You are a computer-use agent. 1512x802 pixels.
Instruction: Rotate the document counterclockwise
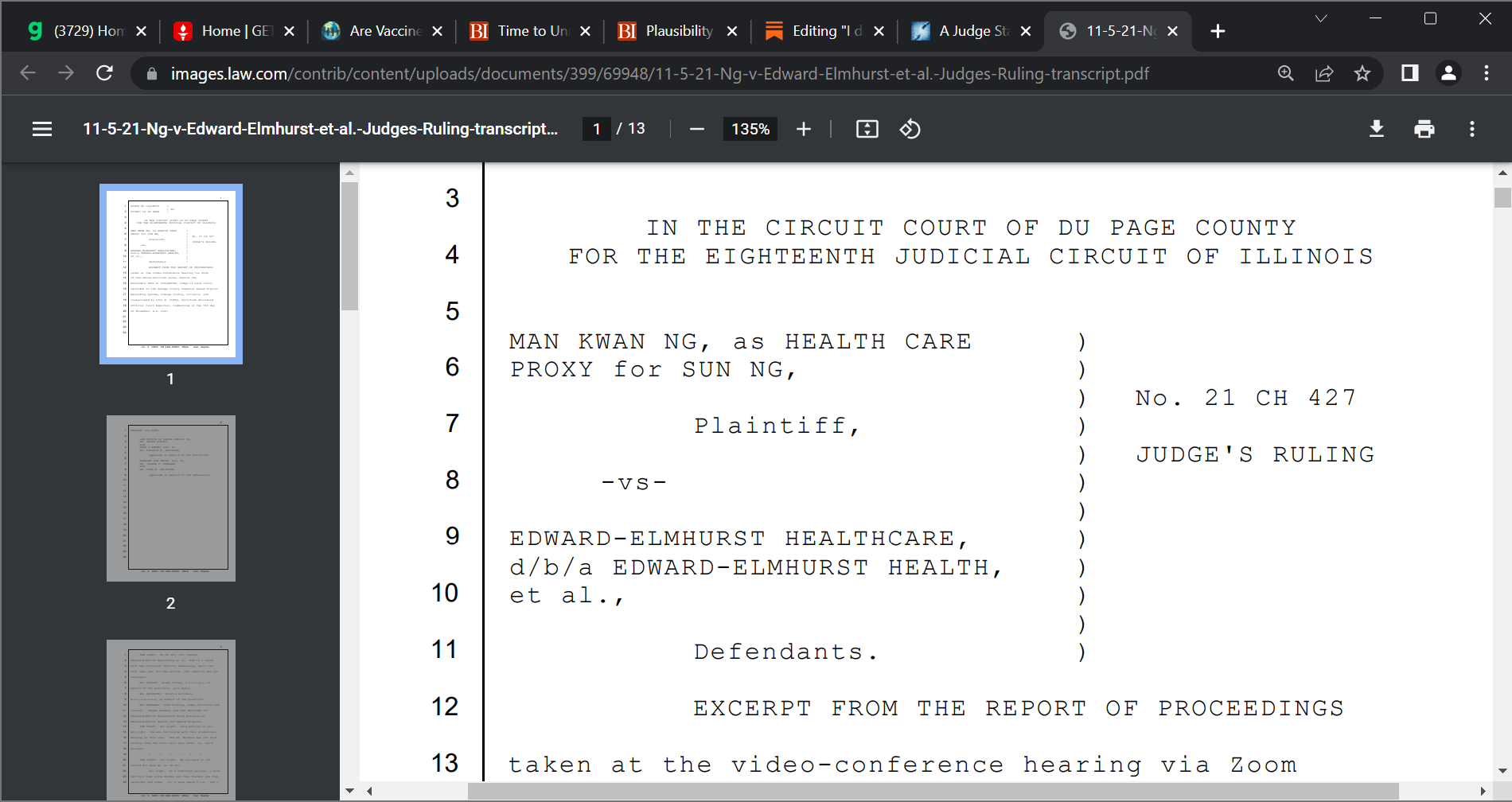[x=910, y=129]
